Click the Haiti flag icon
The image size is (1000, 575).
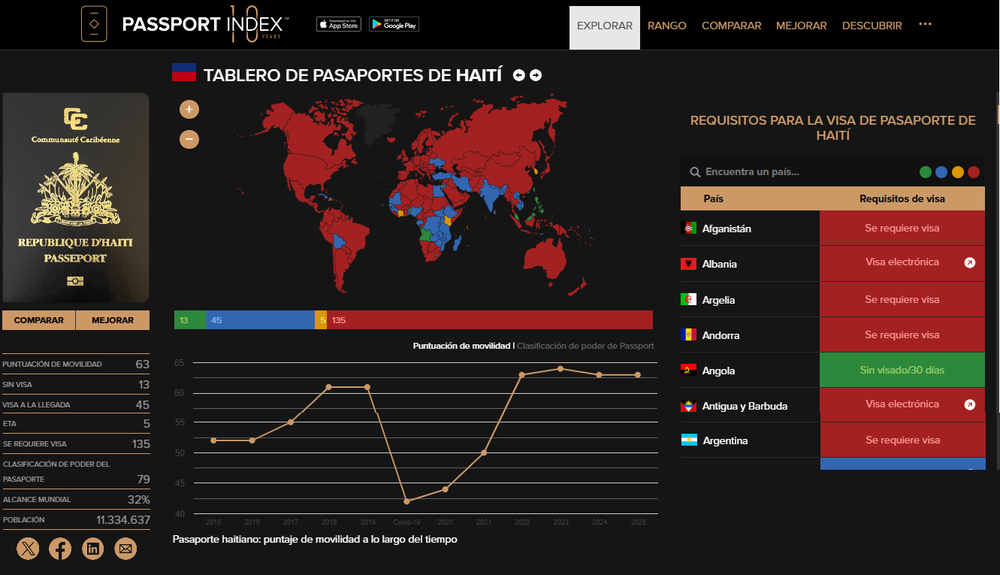pyautogui.click(x=184, y=72)
